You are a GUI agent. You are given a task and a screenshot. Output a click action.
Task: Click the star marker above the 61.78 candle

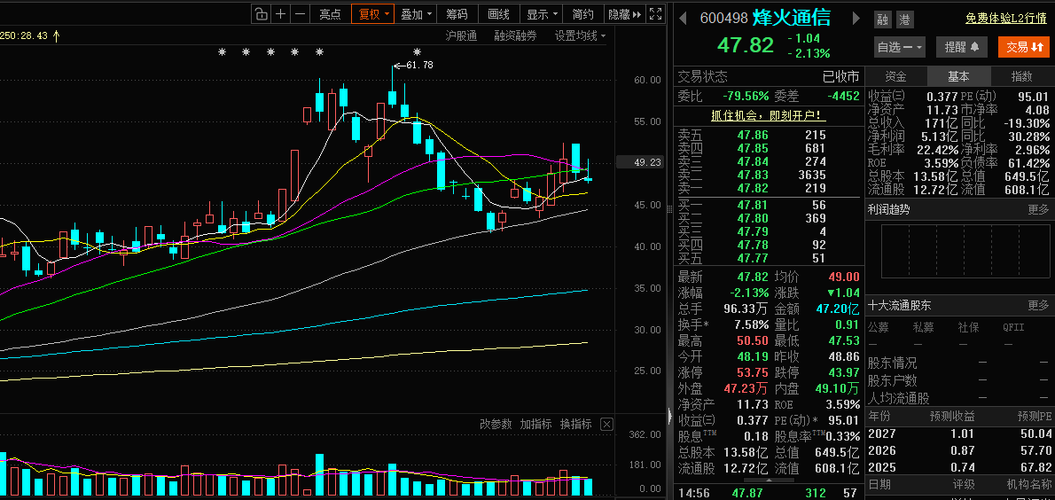(x=416, y=52)
